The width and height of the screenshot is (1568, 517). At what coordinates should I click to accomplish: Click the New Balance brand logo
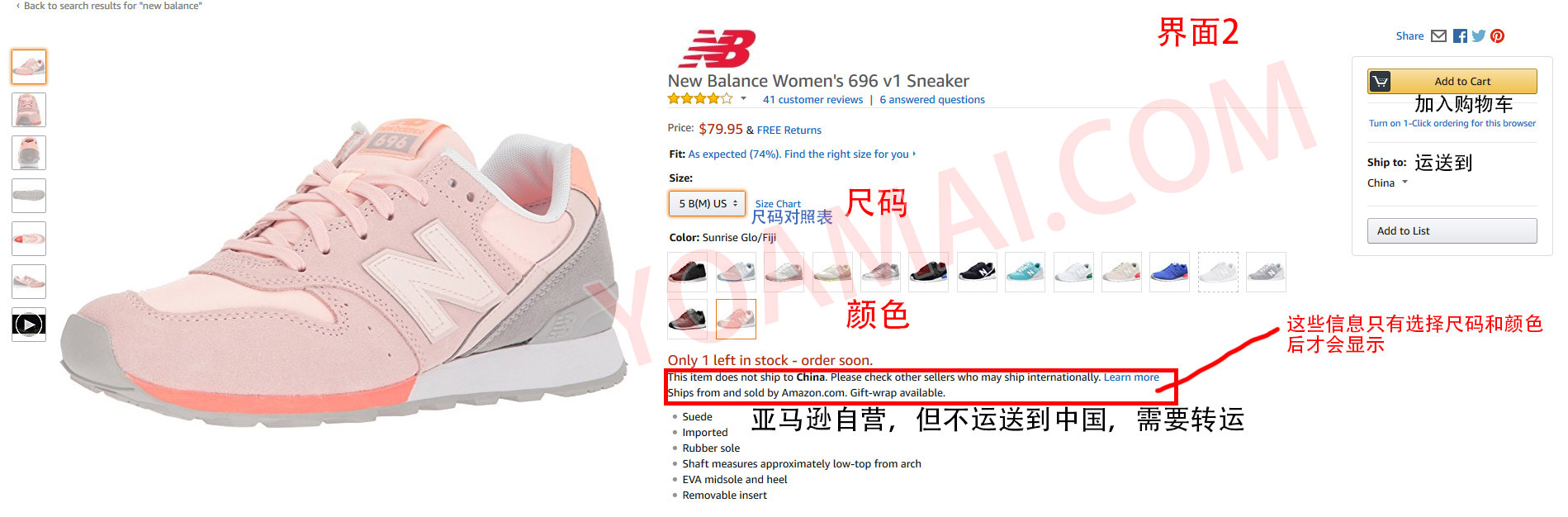coord(717,49)
